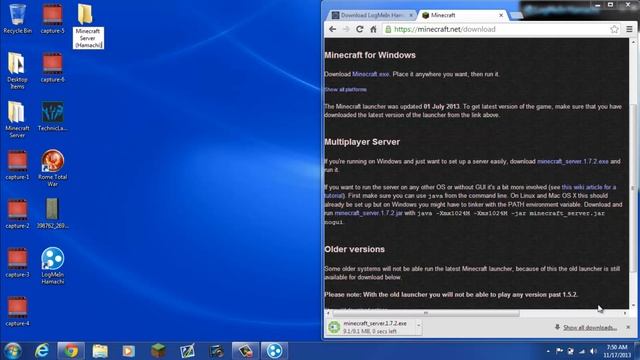640x360 pixels.
Task: Close the Minecraft browser tab
Action: [x=501, y=16]
